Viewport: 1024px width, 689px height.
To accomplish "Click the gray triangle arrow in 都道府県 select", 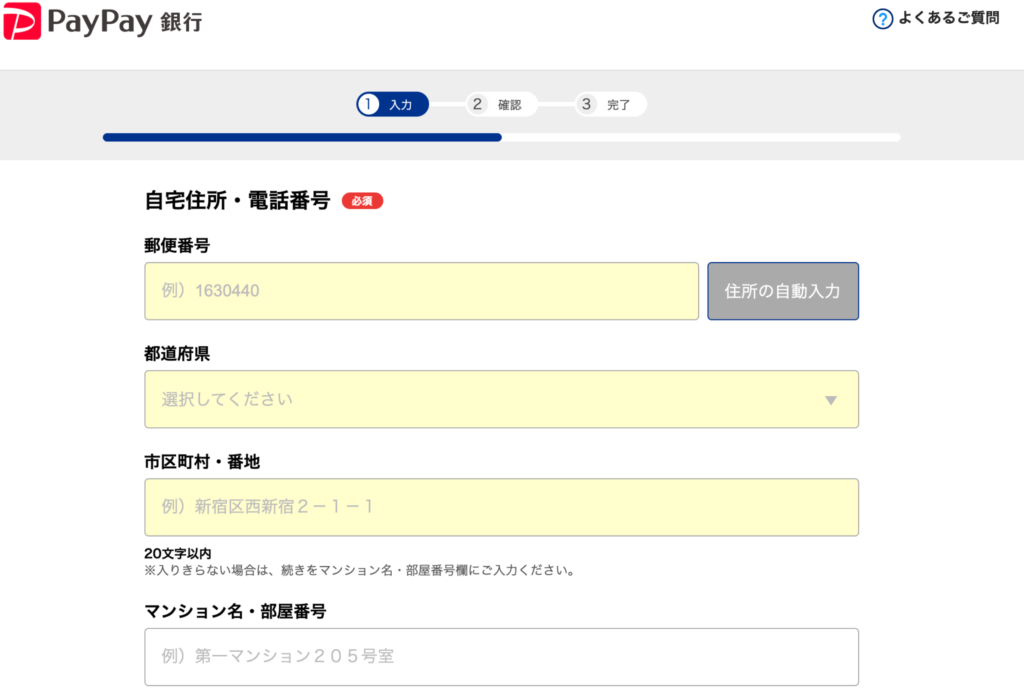I will pos(830,400).
